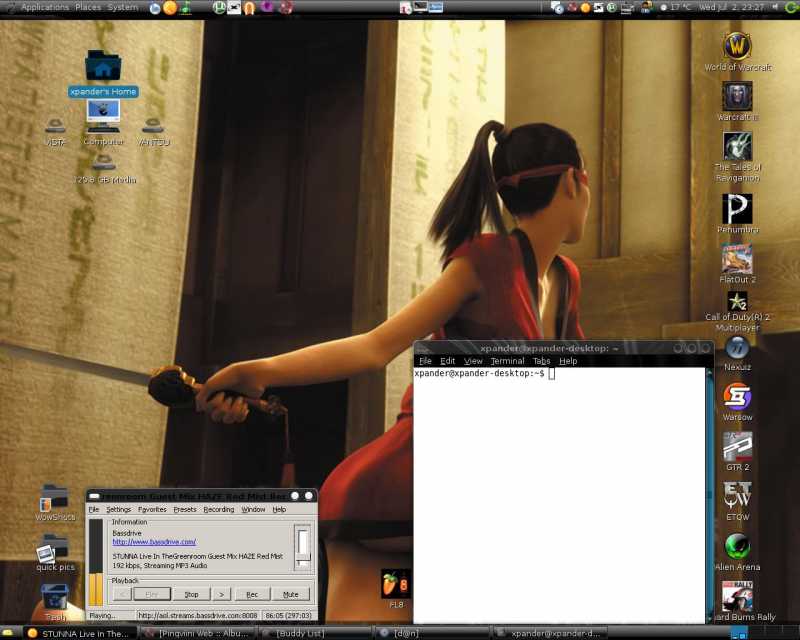The image size is (800, 640).
Task: Click in the terminal prompt area
Action: point(559,493)
